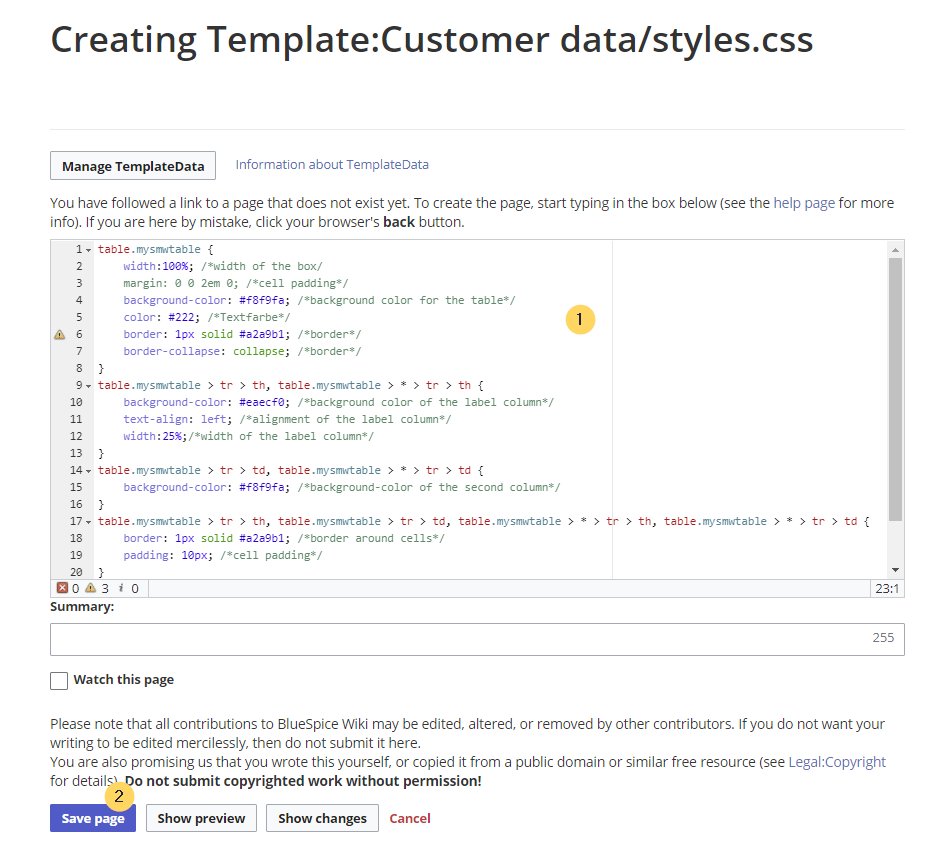
Task: Click Show preview button
Action: coord(201,818)
